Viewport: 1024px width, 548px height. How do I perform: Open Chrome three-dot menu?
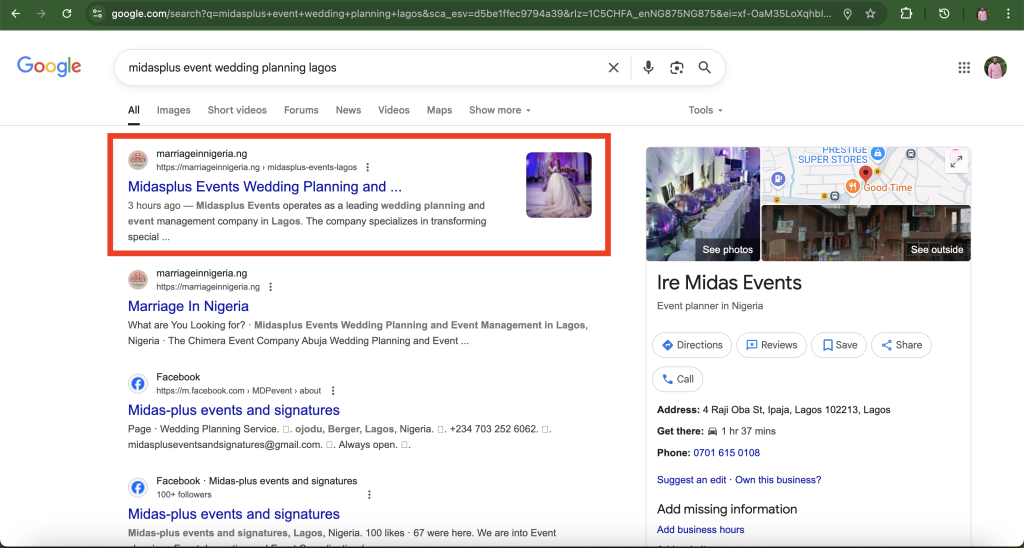tap(1008, 14)
